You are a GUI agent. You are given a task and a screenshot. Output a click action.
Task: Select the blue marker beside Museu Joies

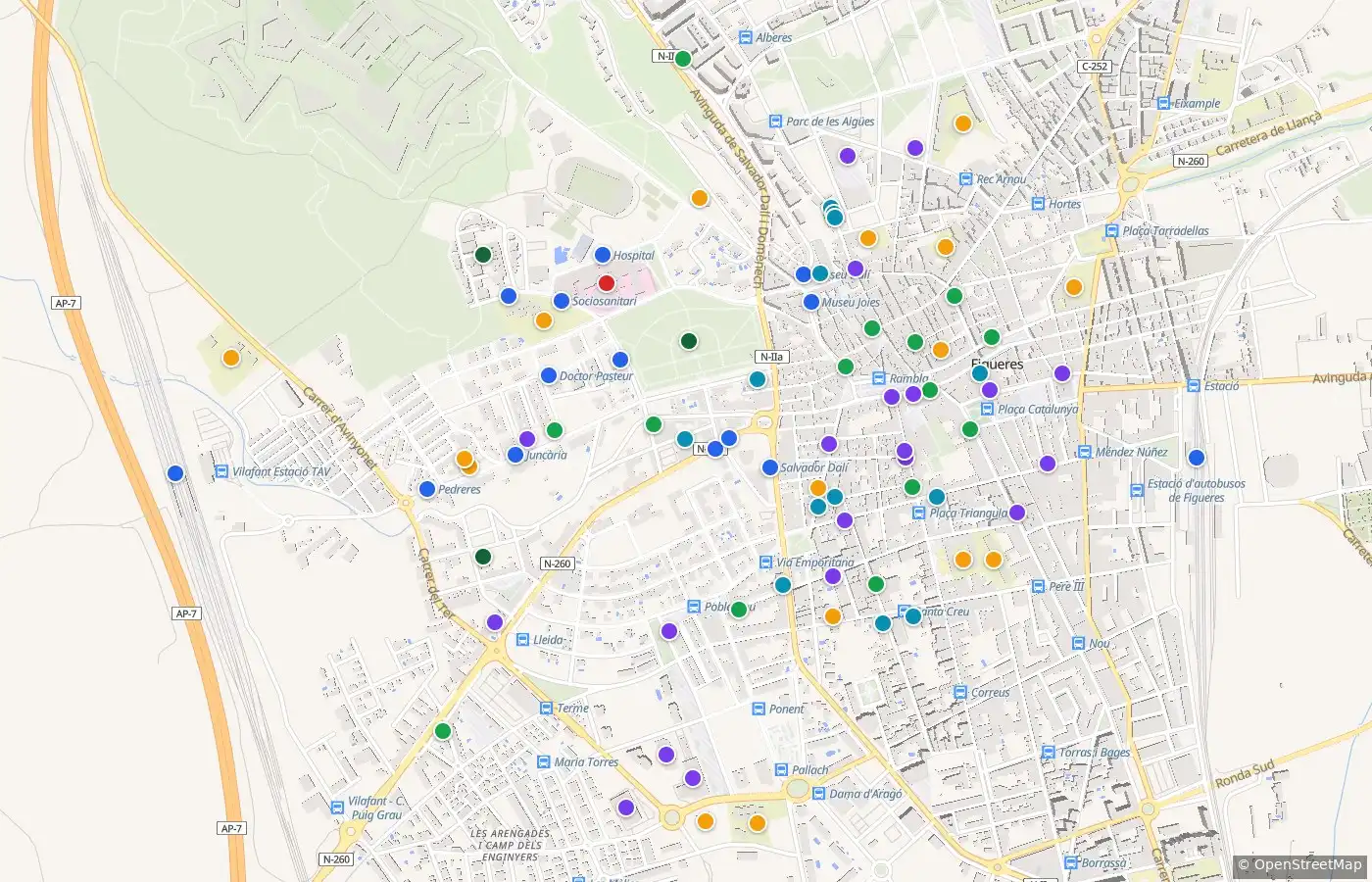point(811,302)
